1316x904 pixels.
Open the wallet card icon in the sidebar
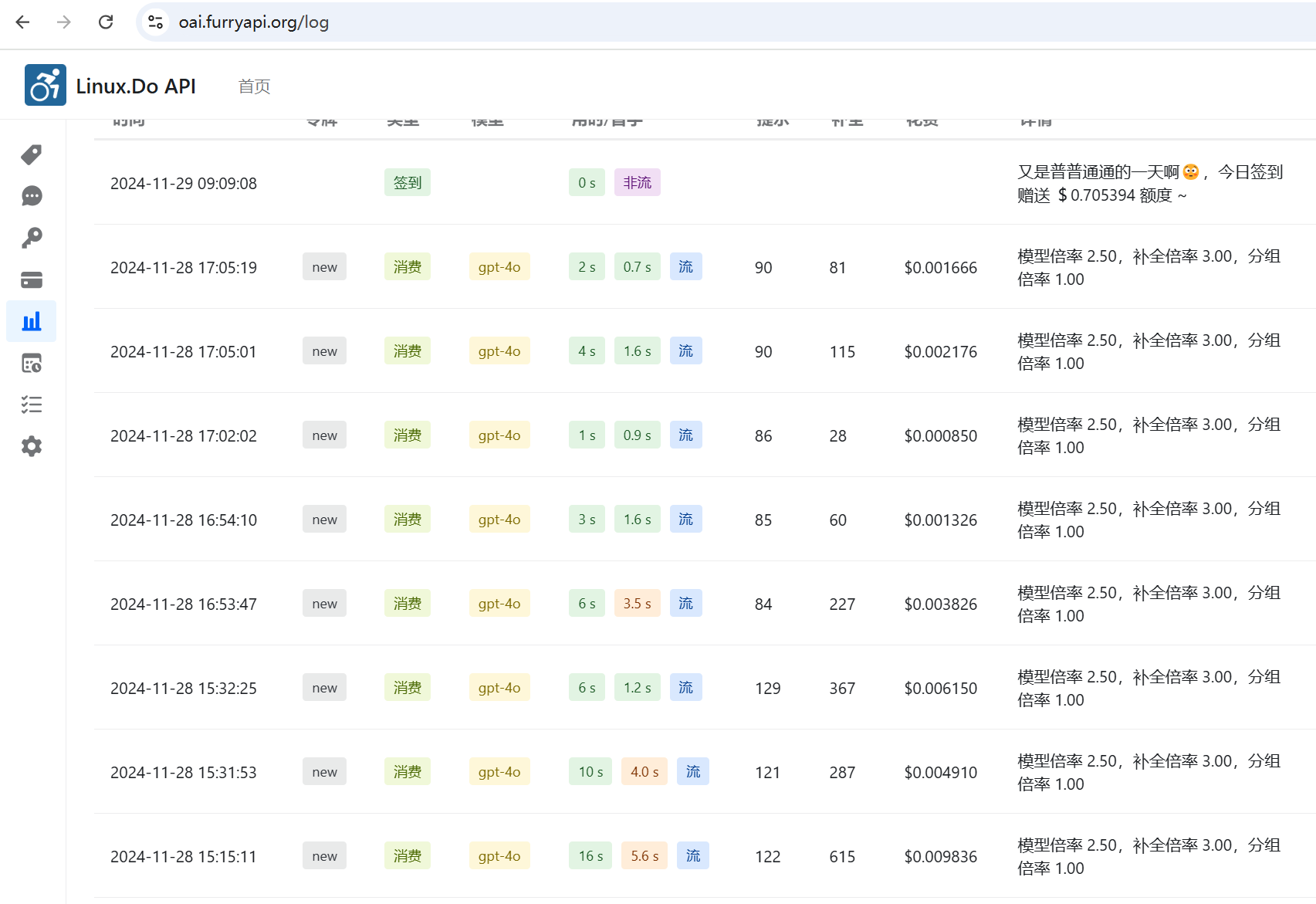tap(32, 279)
